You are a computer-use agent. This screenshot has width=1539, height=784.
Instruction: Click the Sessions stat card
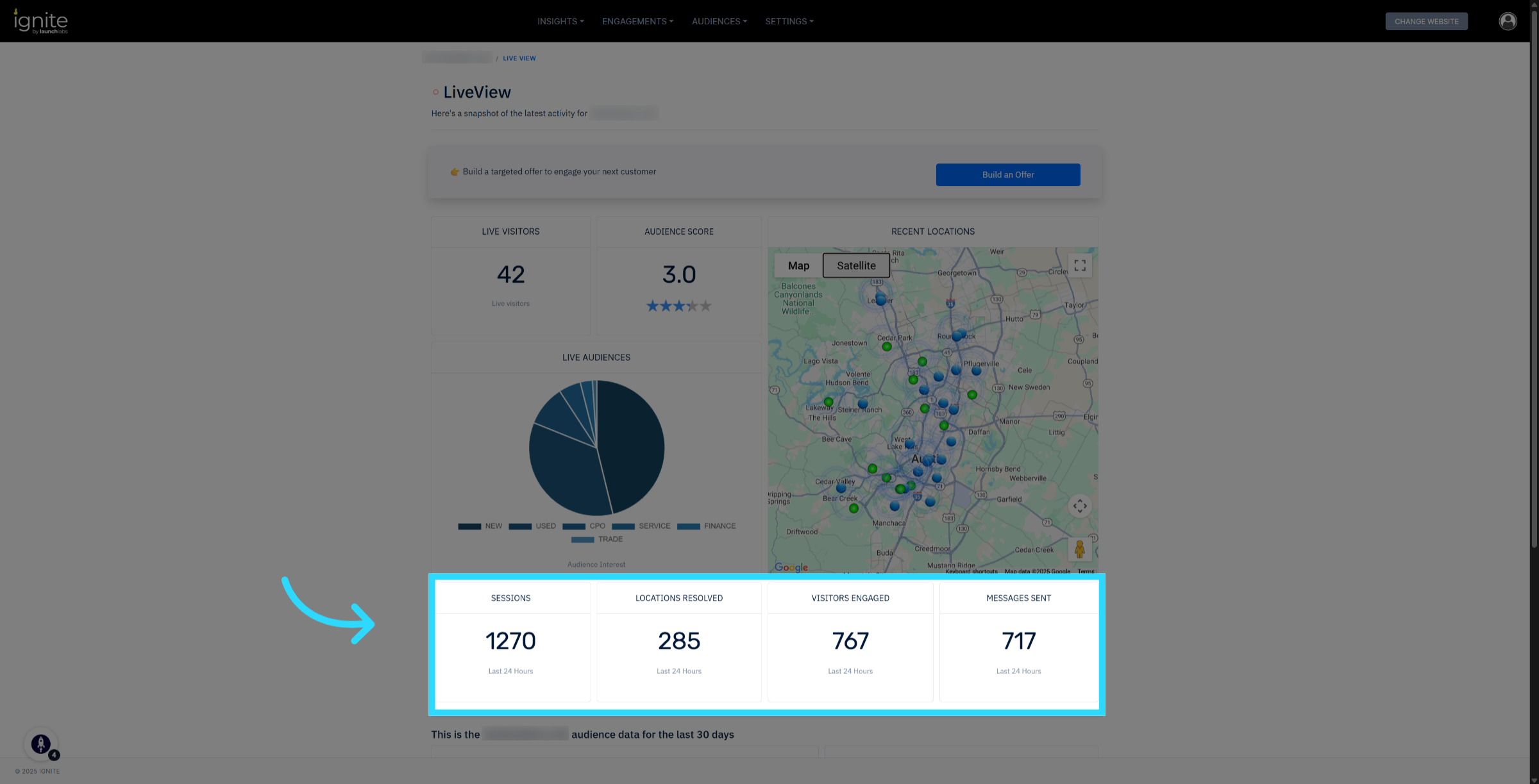coord(510,641)
